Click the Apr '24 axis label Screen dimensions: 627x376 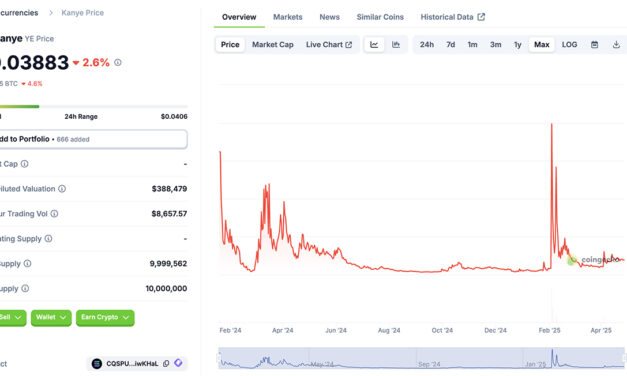coord(283,330)
